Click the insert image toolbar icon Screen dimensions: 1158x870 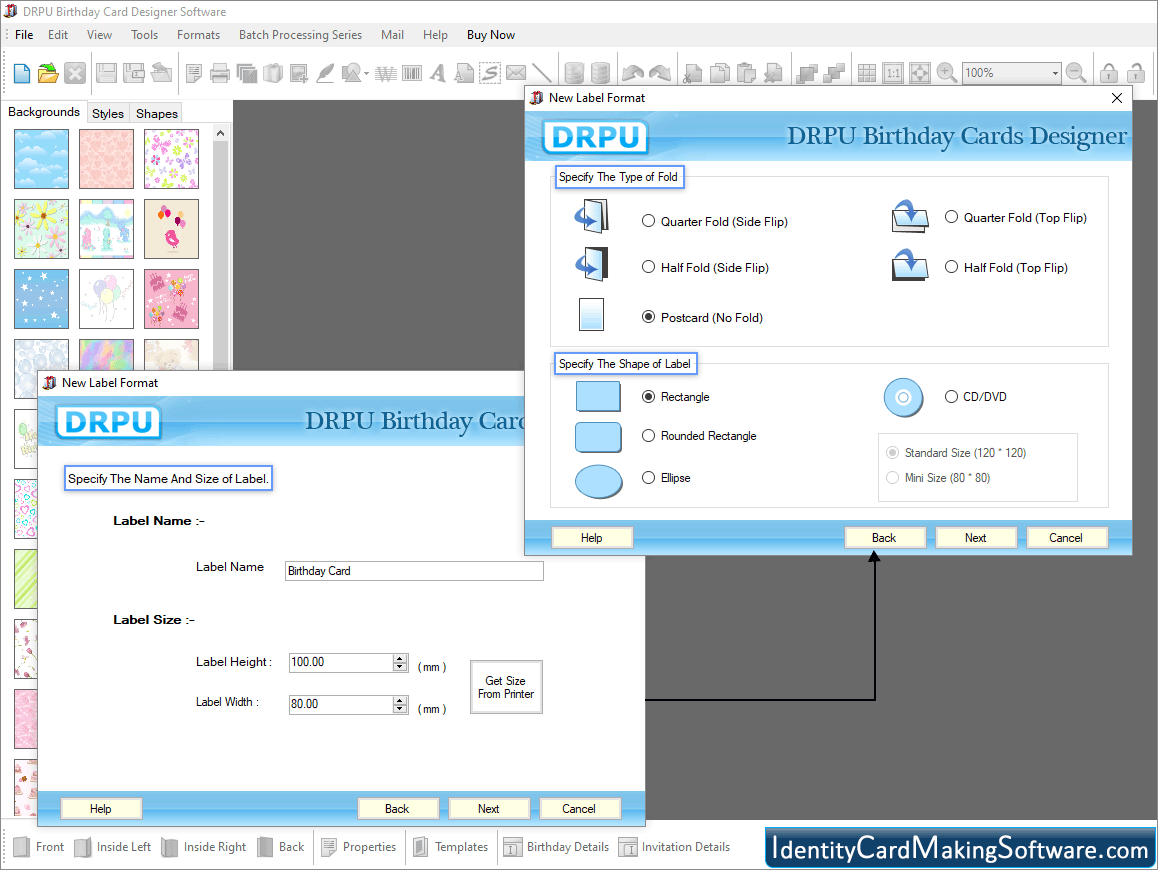pos(299,73)
